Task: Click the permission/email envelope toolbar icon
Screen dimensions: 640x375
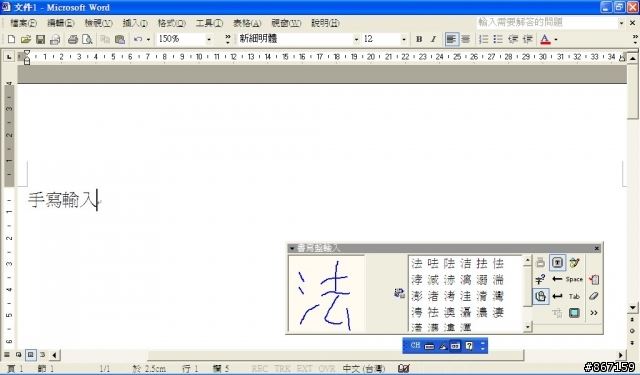Action: click(55, 39)
